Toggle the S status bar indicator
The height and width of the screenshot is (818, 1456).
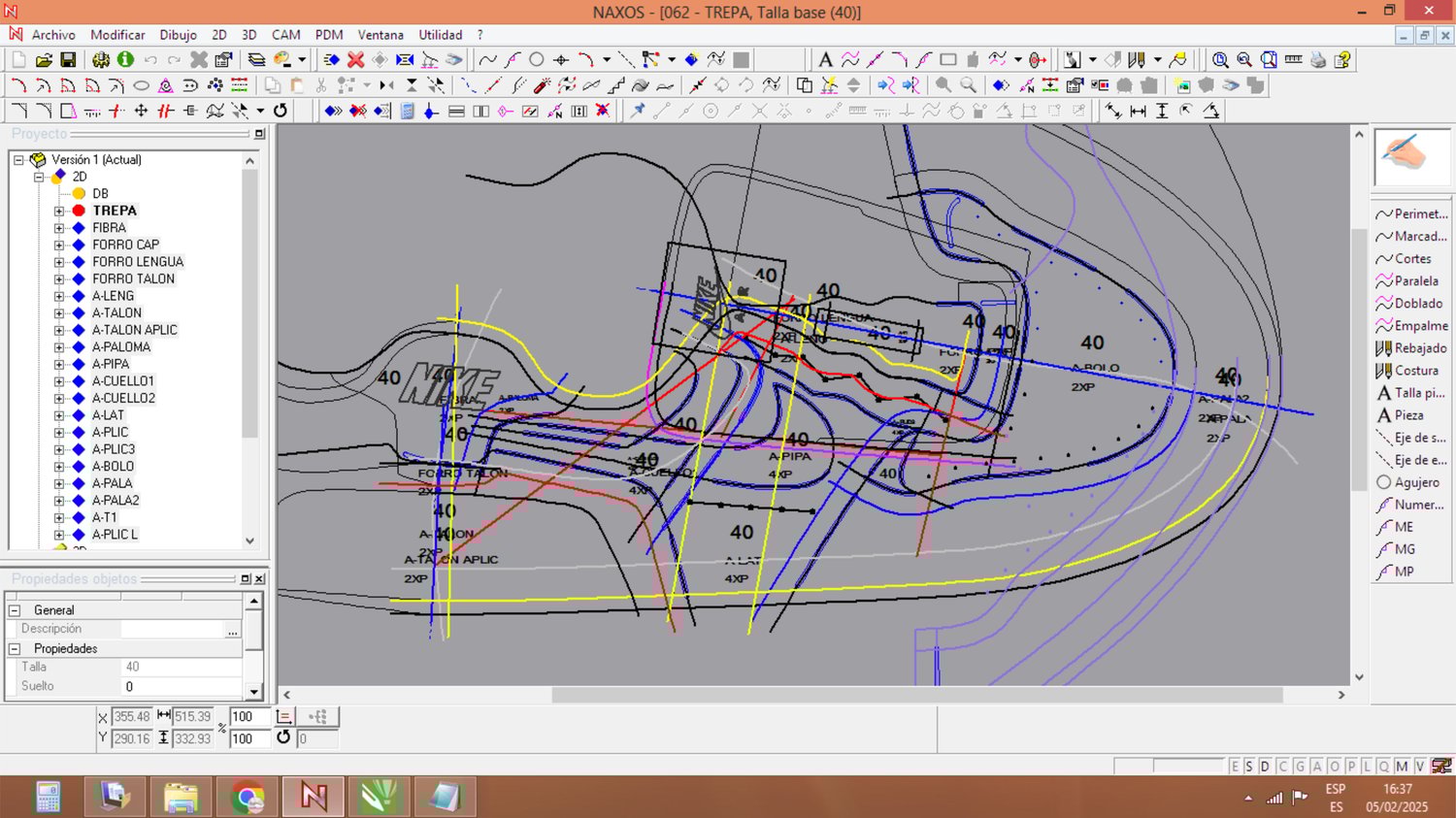(1249, 767)
